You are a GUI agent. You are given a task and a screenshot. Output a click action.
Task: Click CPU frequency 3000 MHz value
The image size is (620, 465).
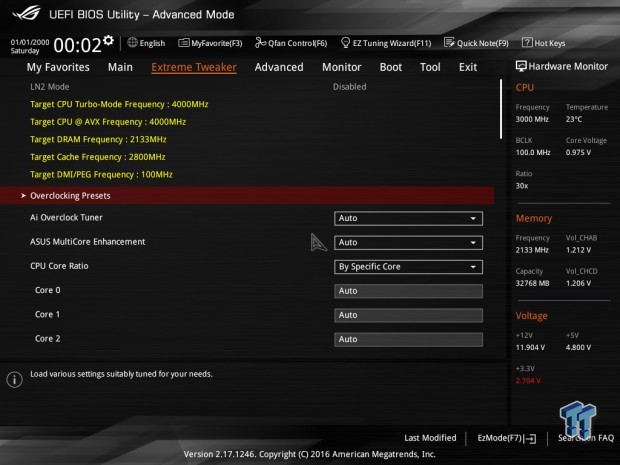tap(532, 119)
